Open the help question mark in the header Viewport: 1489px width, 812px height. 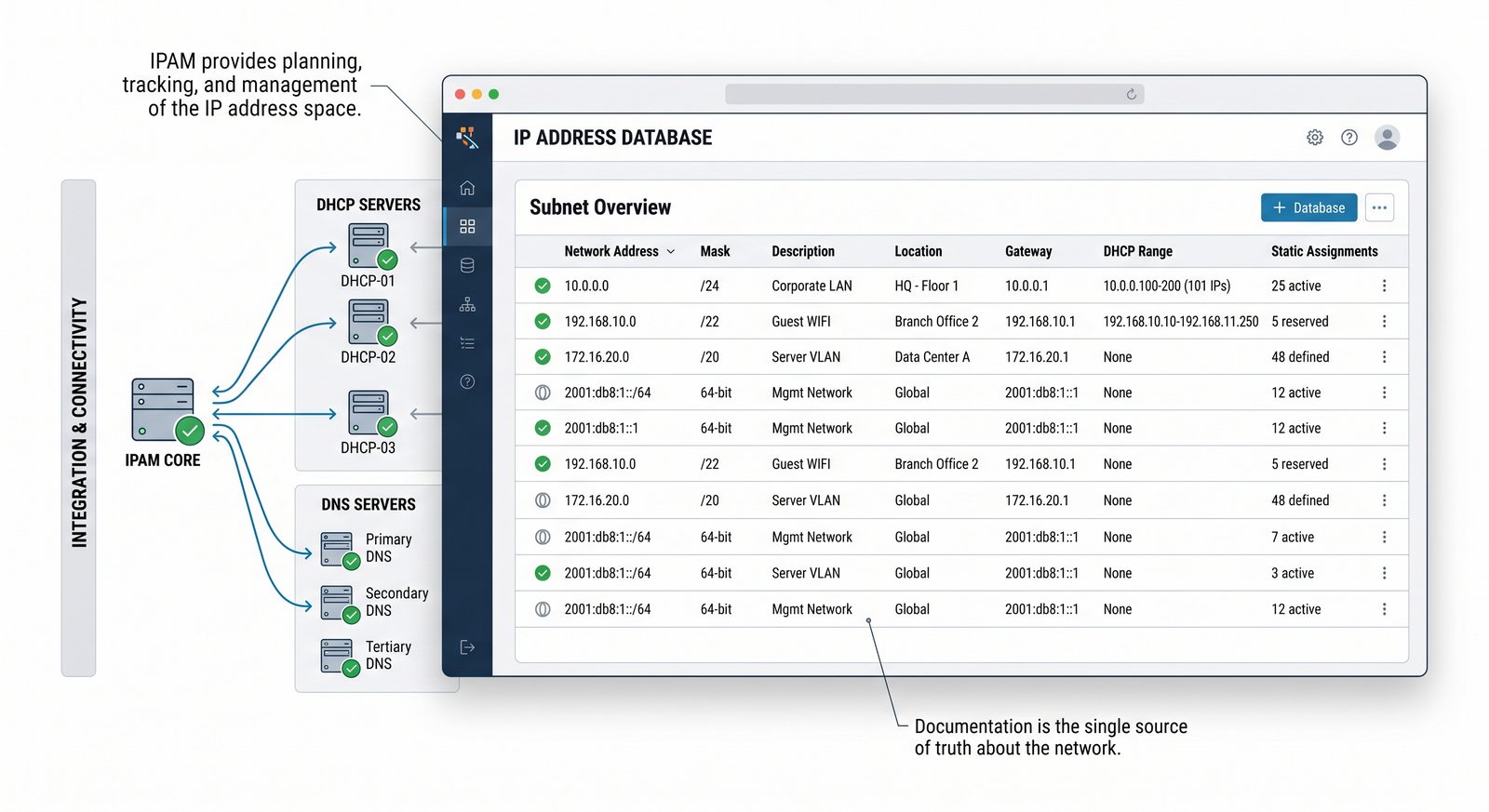pyautogui.click(x=1348, y=138)
